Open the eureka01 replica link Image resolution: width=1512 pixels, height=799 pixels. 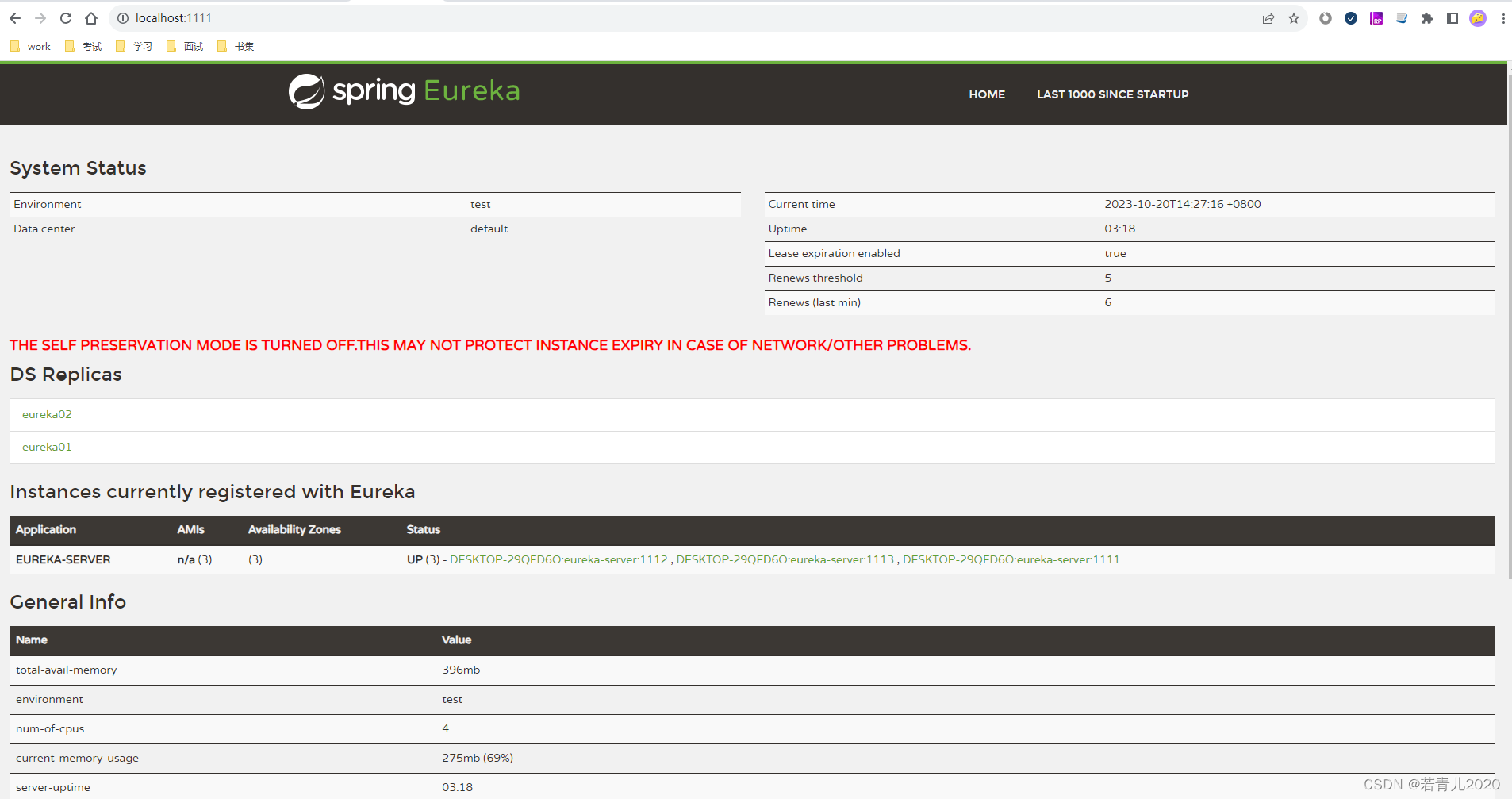pyautogui.click(x=47, y=447)
